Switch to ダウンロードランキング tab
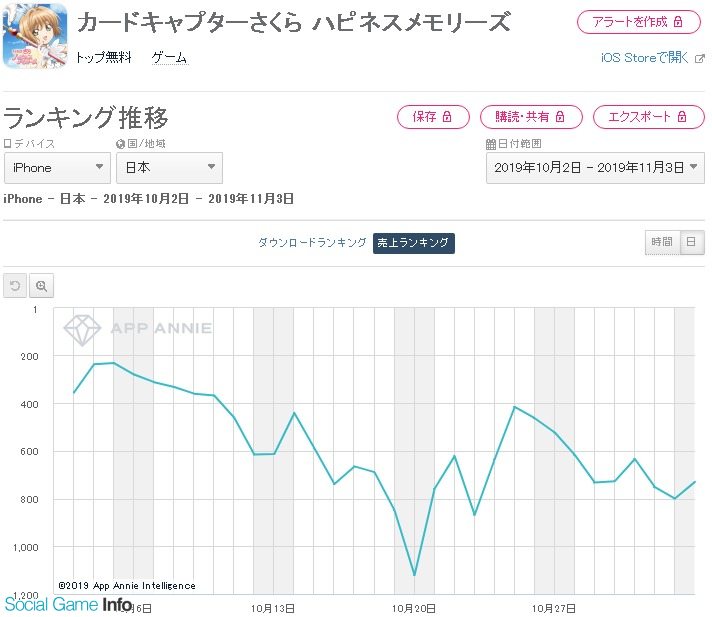This screenshot has height=617, width=712. click(312, 242)
